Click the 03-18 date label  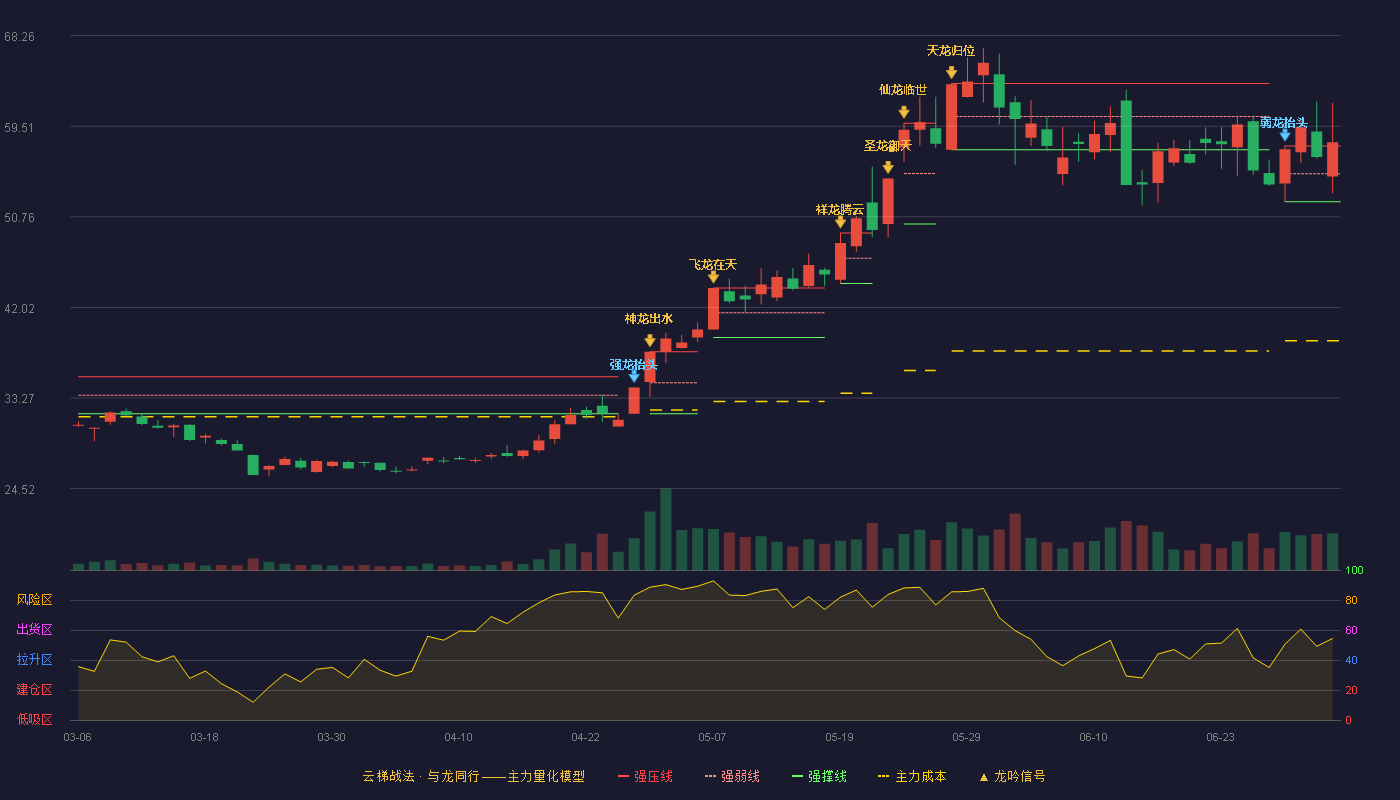[204, 737]
